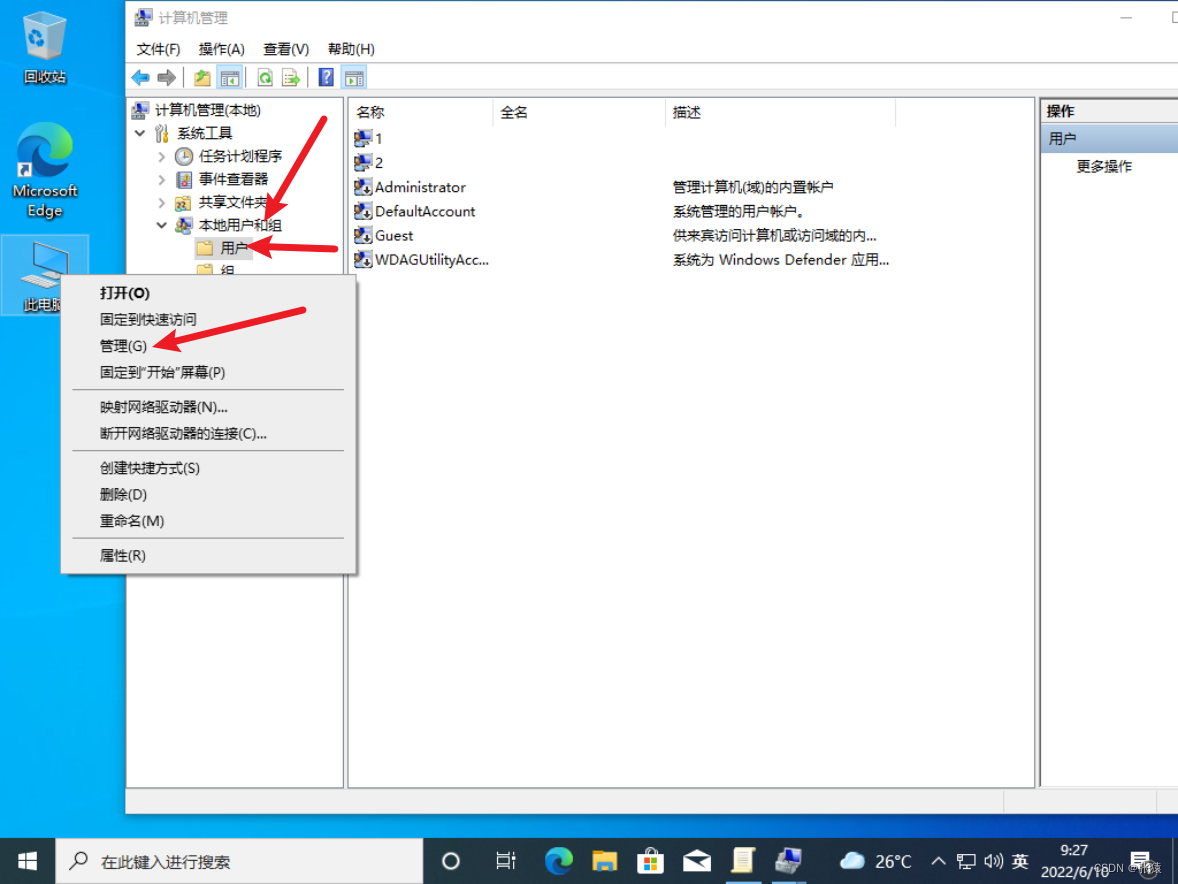Screen dimensions: 1178x884
Task: Sort by the 描述 column header
Action: (780, 112)
